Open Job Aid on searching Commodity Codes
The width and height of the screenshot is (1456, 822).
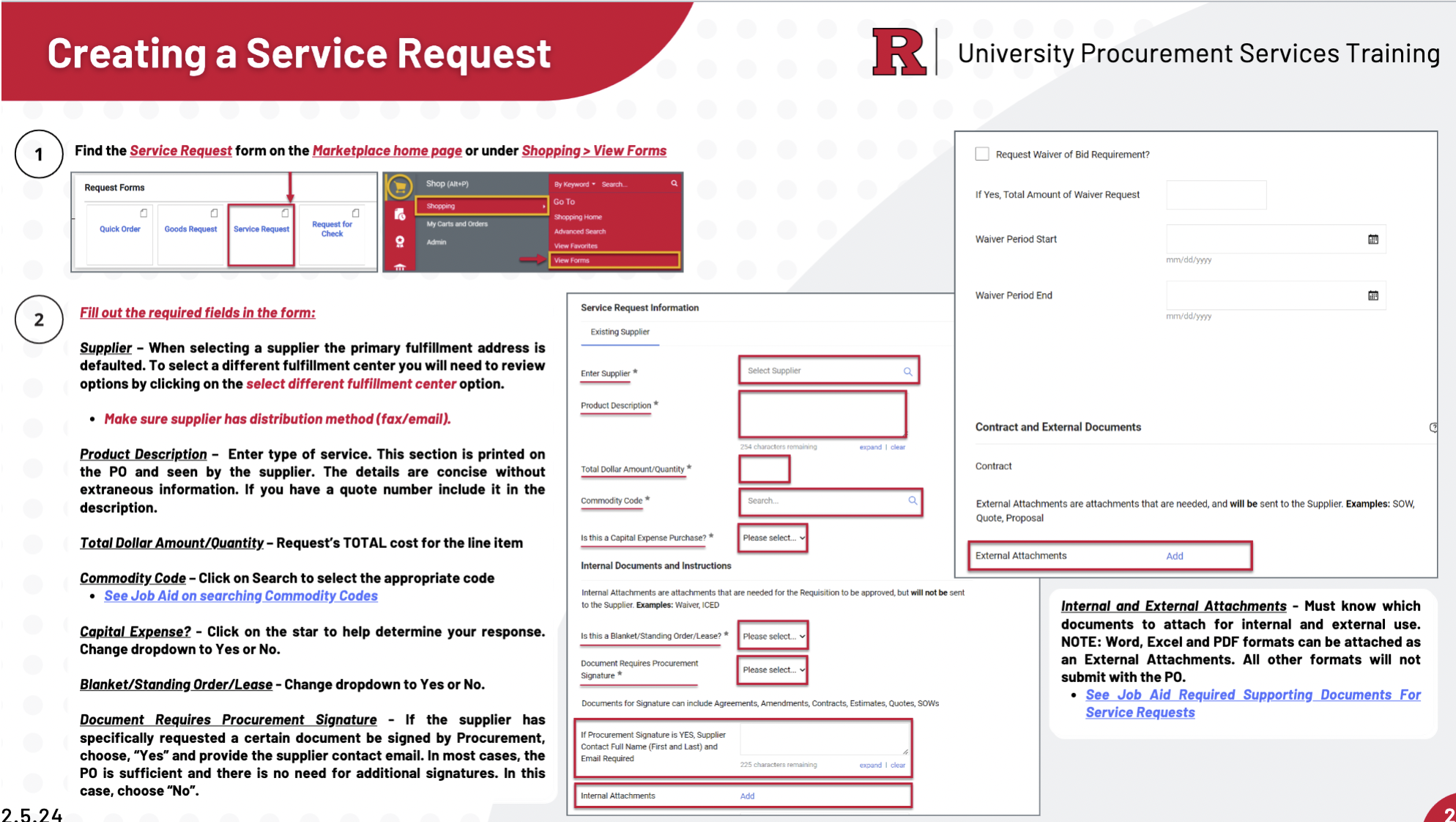coord(241,596)
